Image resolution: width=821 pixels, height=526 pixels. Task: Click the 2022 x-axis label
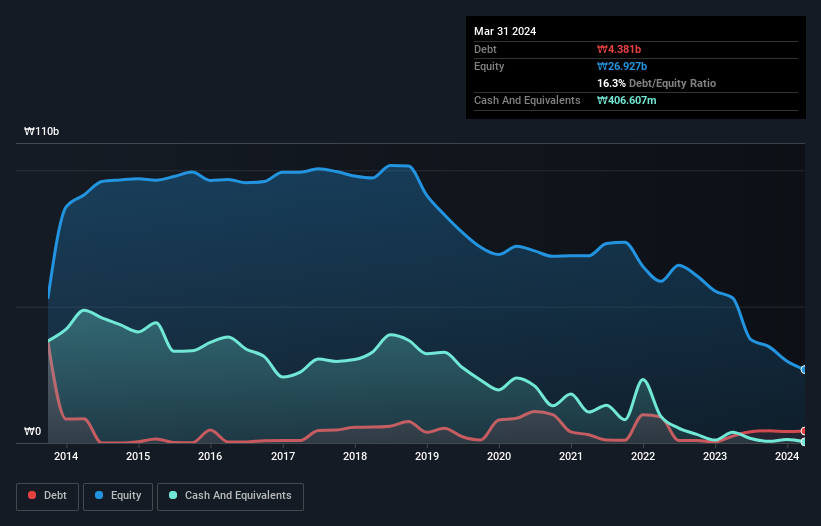pos(643,456)
